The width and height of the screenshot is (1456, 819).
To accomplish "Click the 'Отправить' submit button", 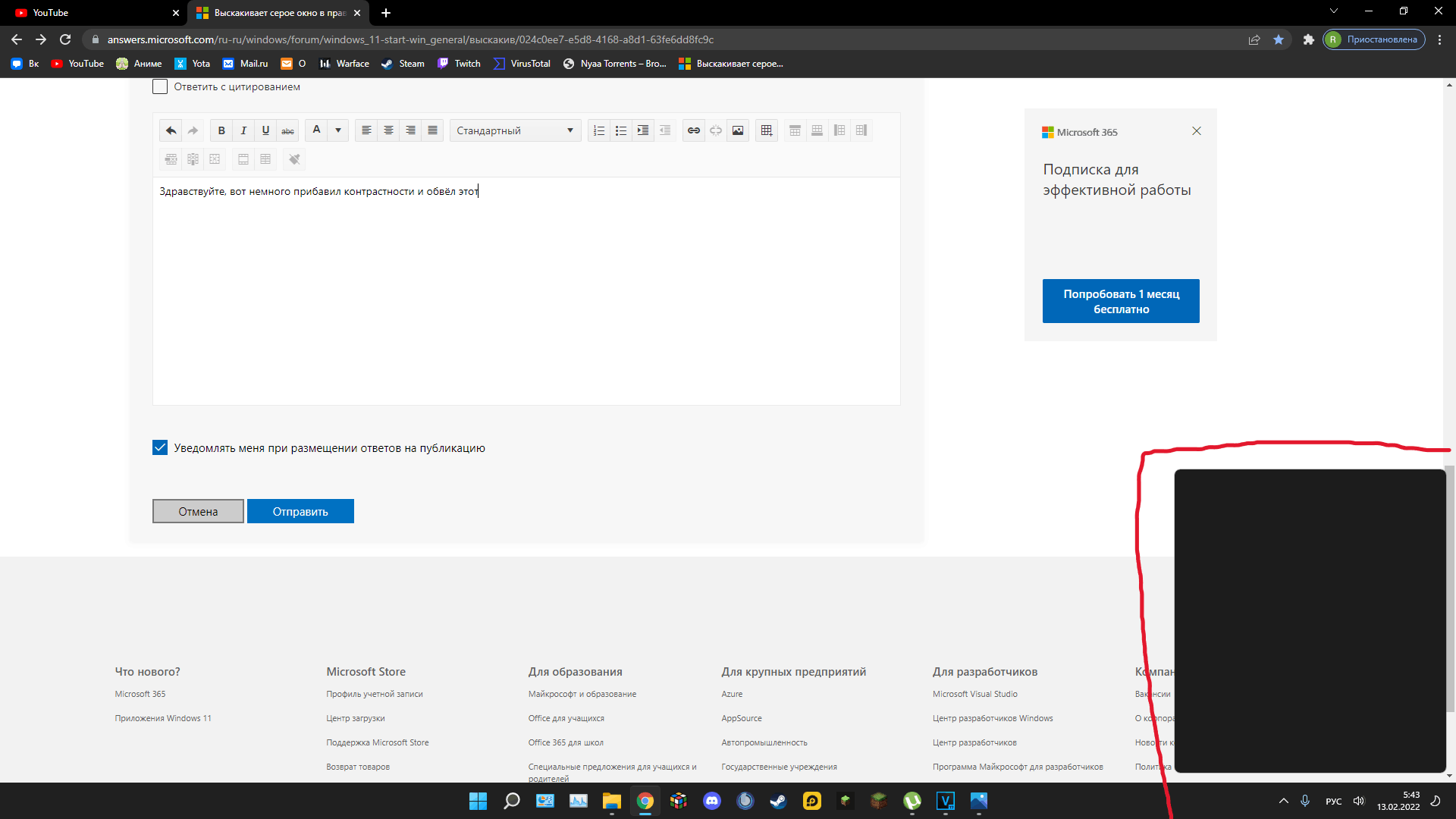I will [301, 511].
